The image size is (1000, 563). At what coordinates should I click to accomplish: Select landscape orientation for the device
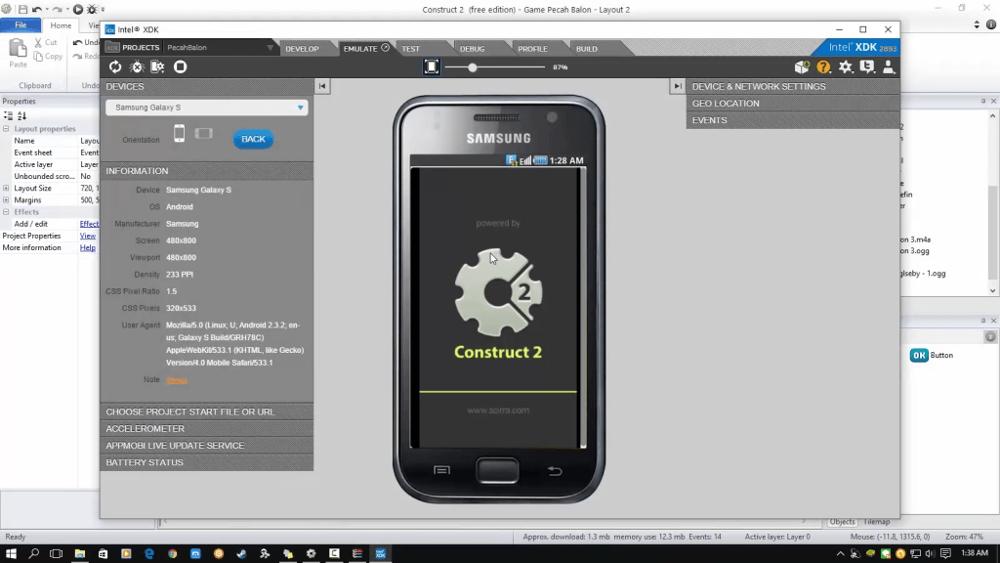click(203, 133)
